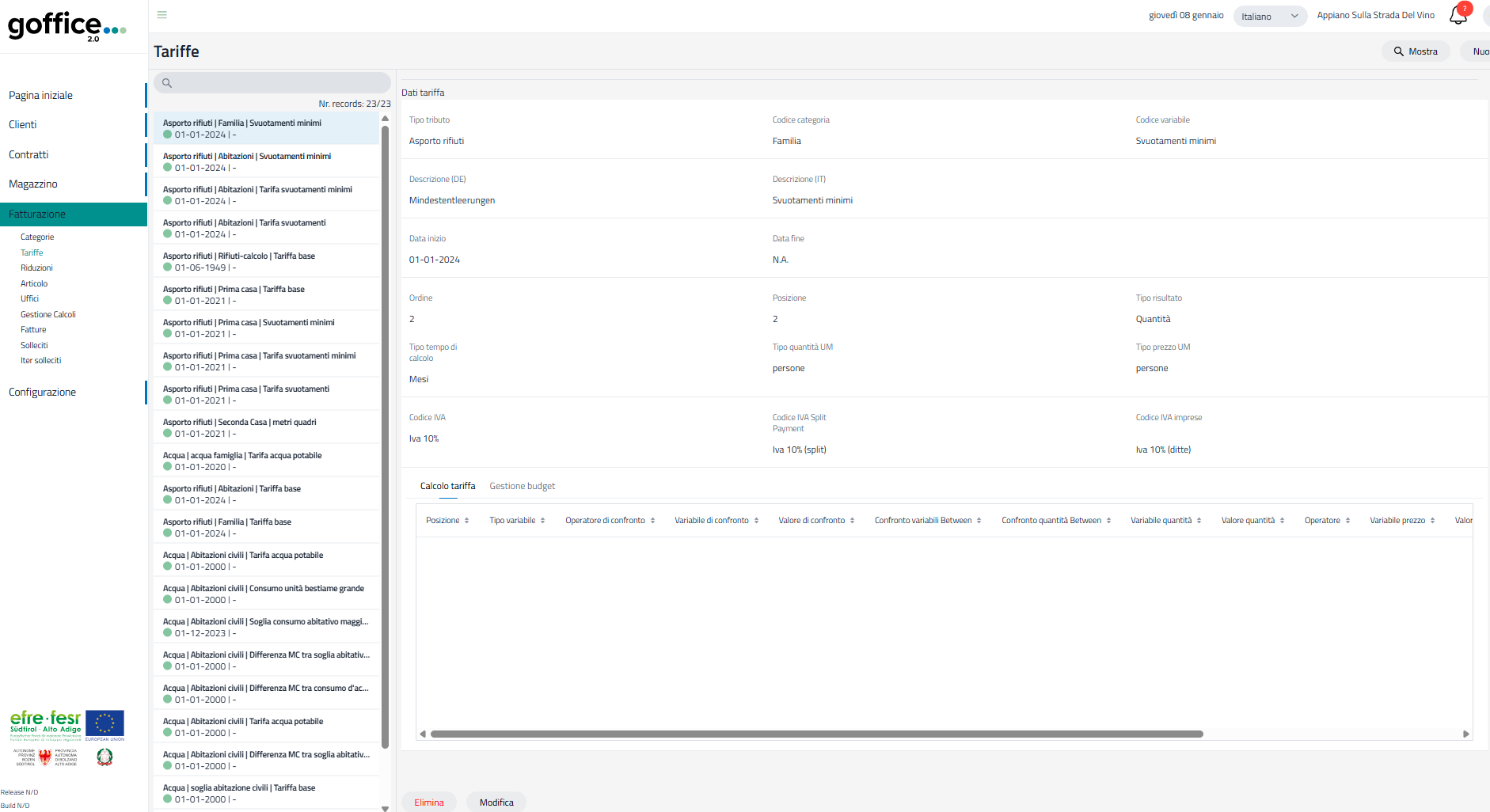
Task: Open Riduzioni in Fatturazione submenu
Action: point(36,268)
